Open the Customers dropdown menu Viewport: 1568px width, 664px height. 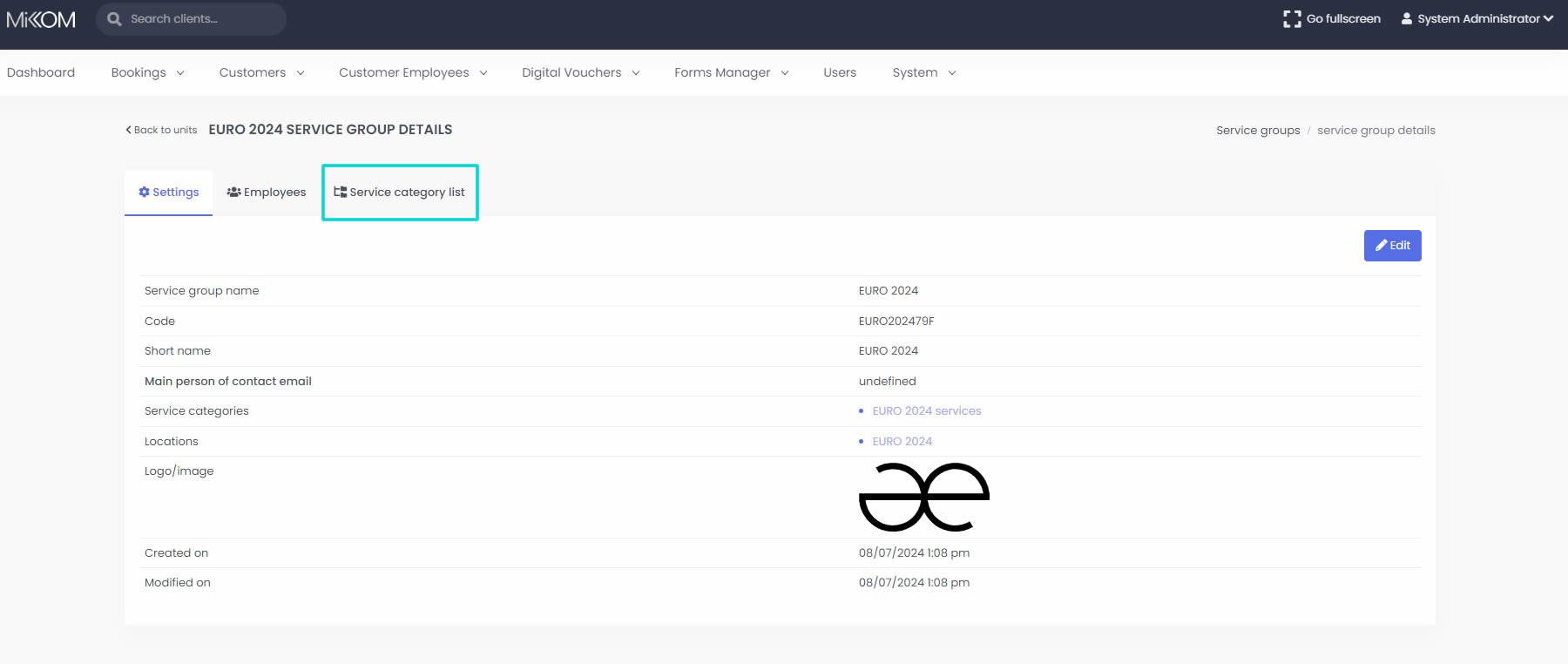pyautogui.click(x=261, y=72)
